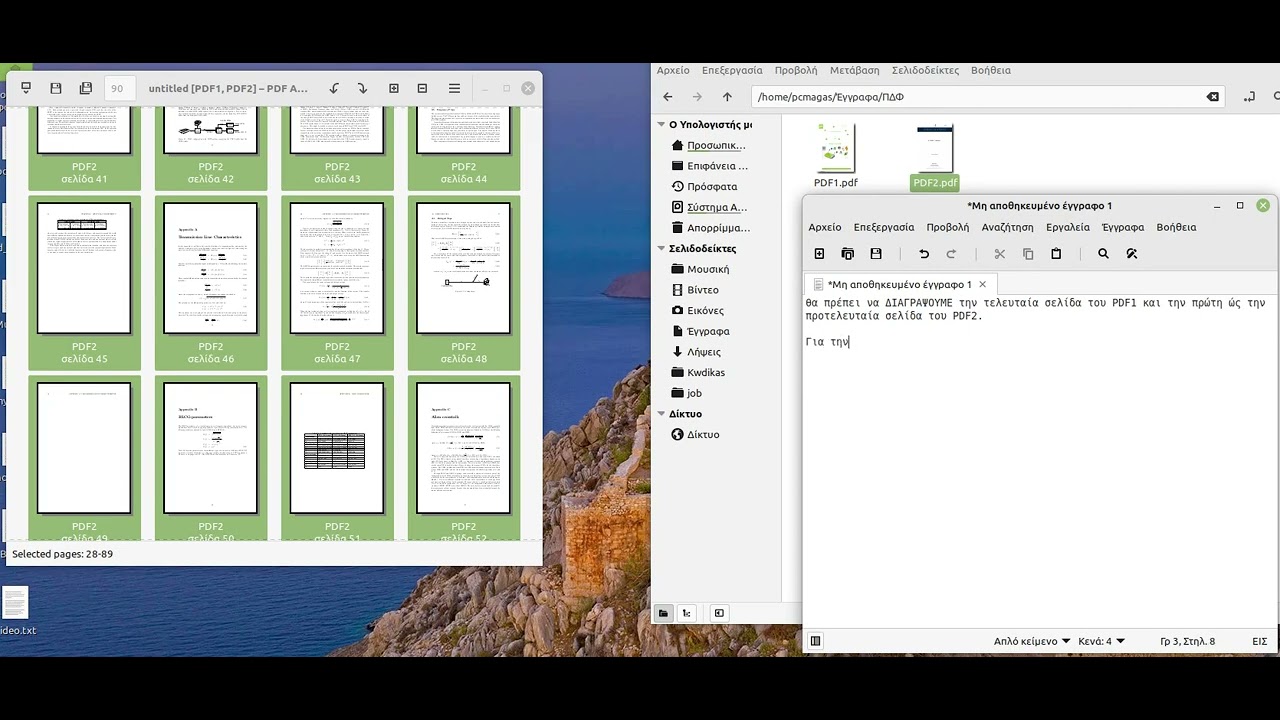Undo last action in text editor
Screen dimensions: 1280x720
pyautogui.click(x=924, y=254)
